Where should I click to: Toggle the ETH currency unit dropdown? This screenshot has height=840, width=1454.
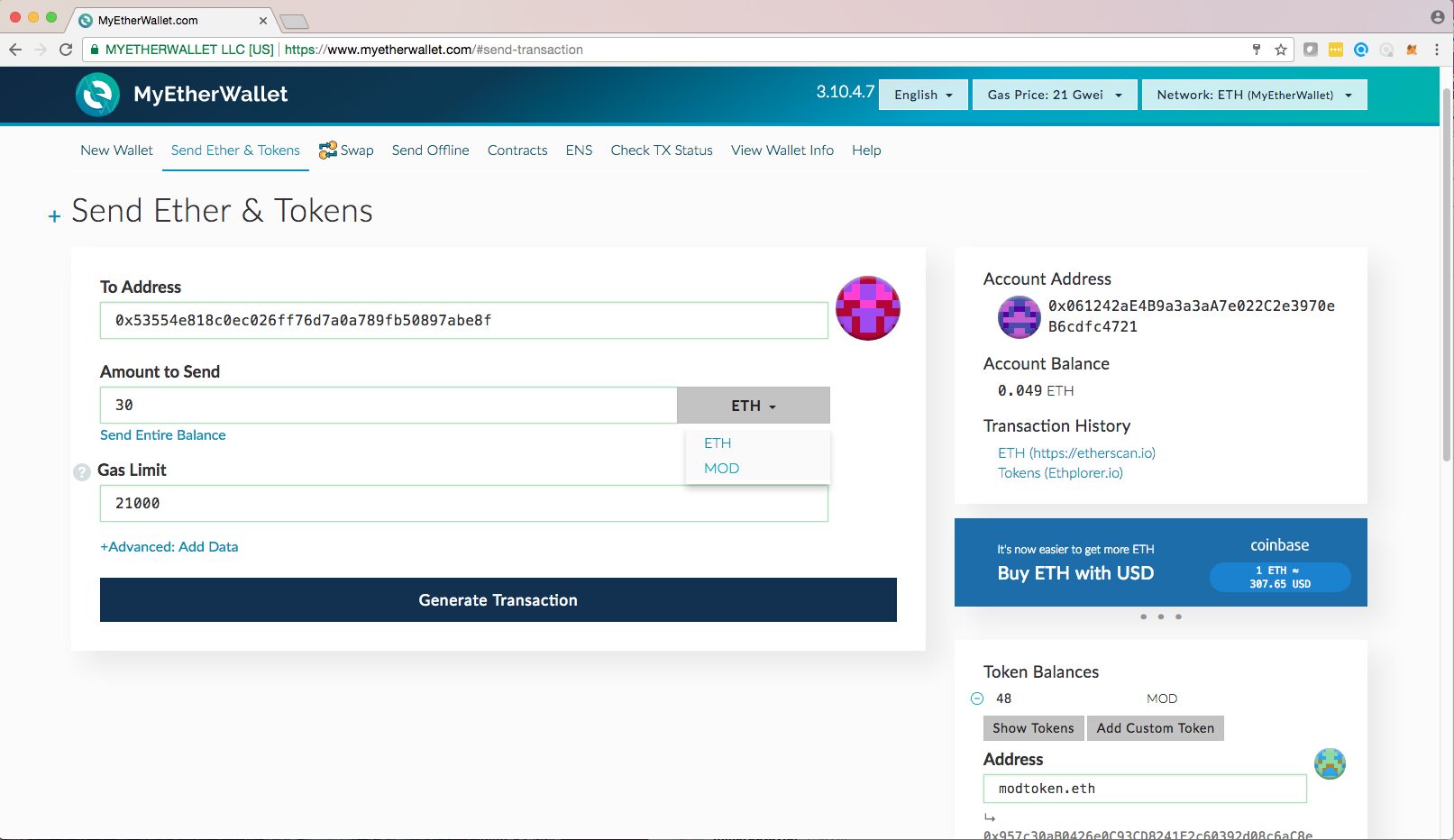click(x=754, y=406)
